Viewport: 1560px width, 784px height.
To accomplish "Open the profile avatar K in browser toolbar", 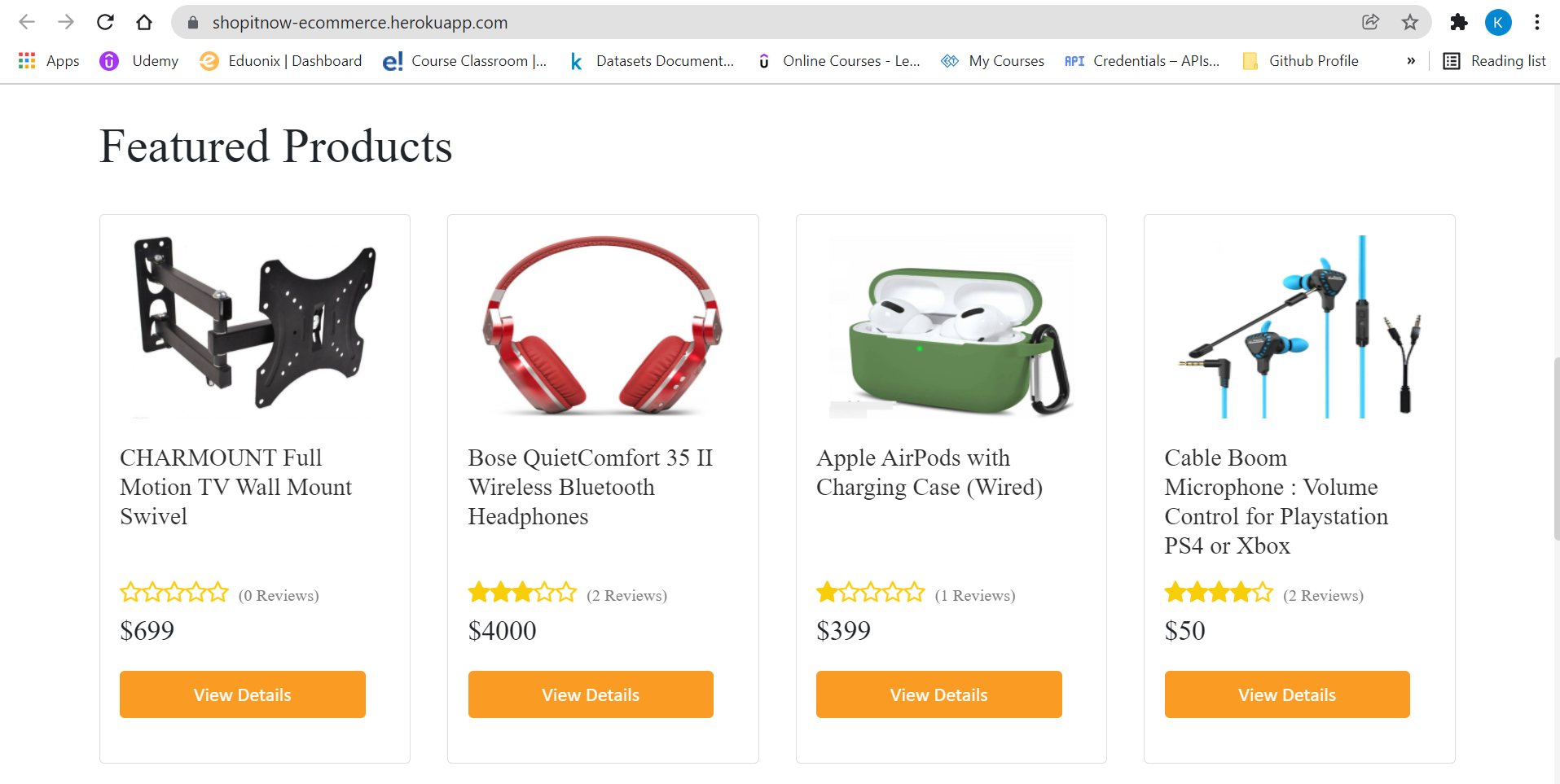I will click(x=1498, y=22).
